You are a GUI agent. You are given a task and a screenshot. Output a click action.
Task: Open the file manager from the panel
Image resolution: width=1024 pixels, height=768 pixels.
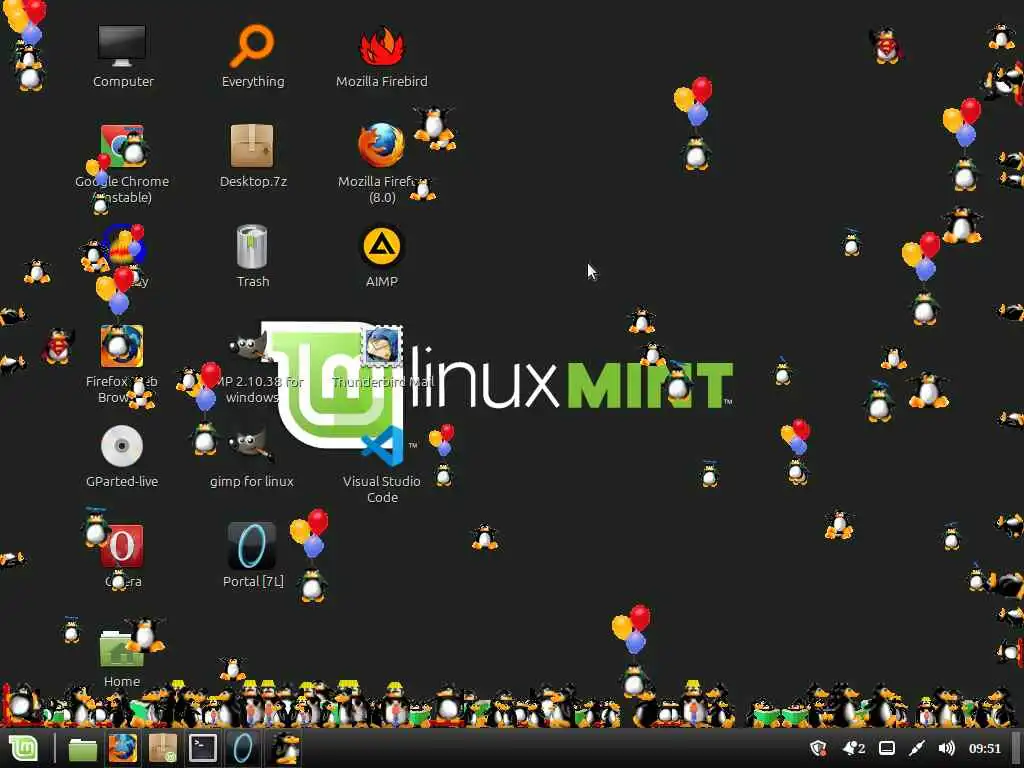[83, 749]
